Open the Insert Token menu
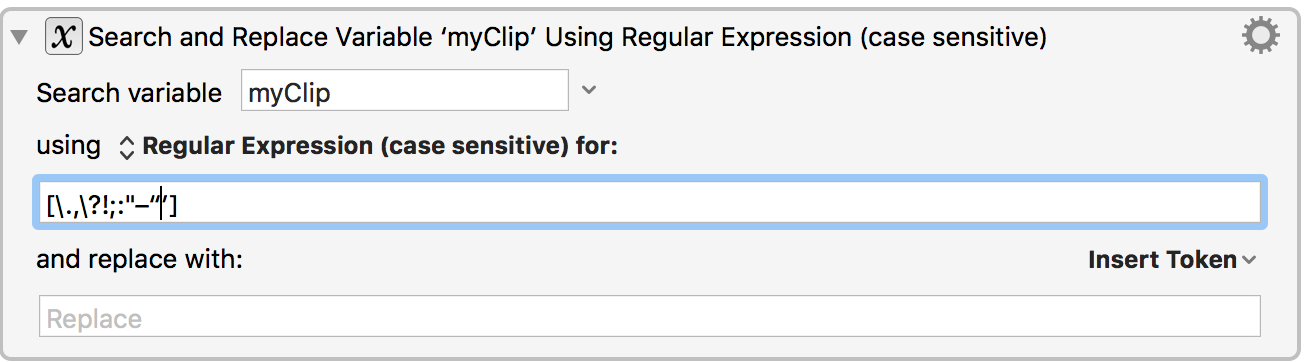The height and width of the screenshot is (362, 1304). point(1162,260)
